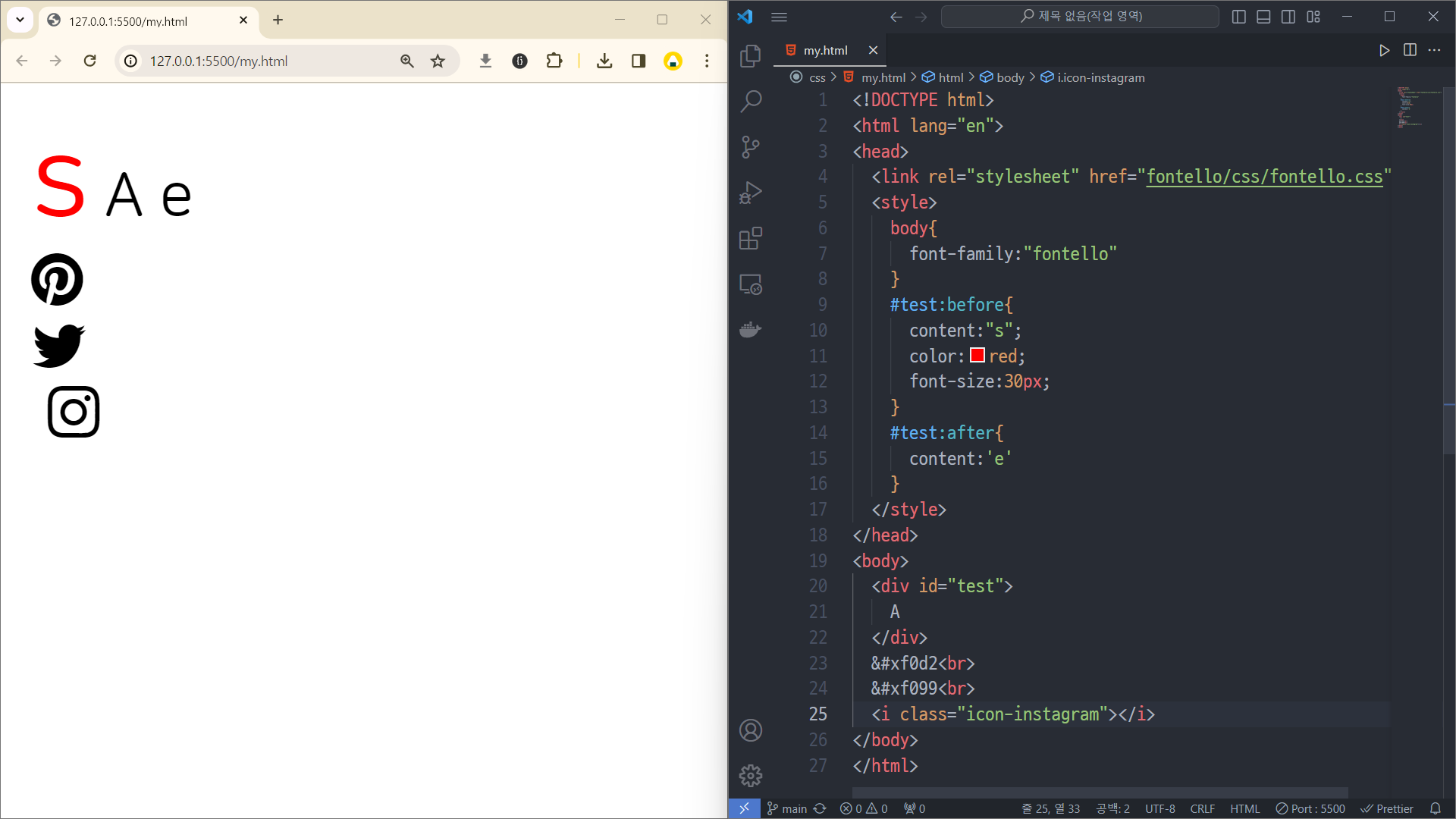The height and width of the screenshot is (819, 1456).
Task: Toggle the primary side bar layout button
Action: point(1239,17)
